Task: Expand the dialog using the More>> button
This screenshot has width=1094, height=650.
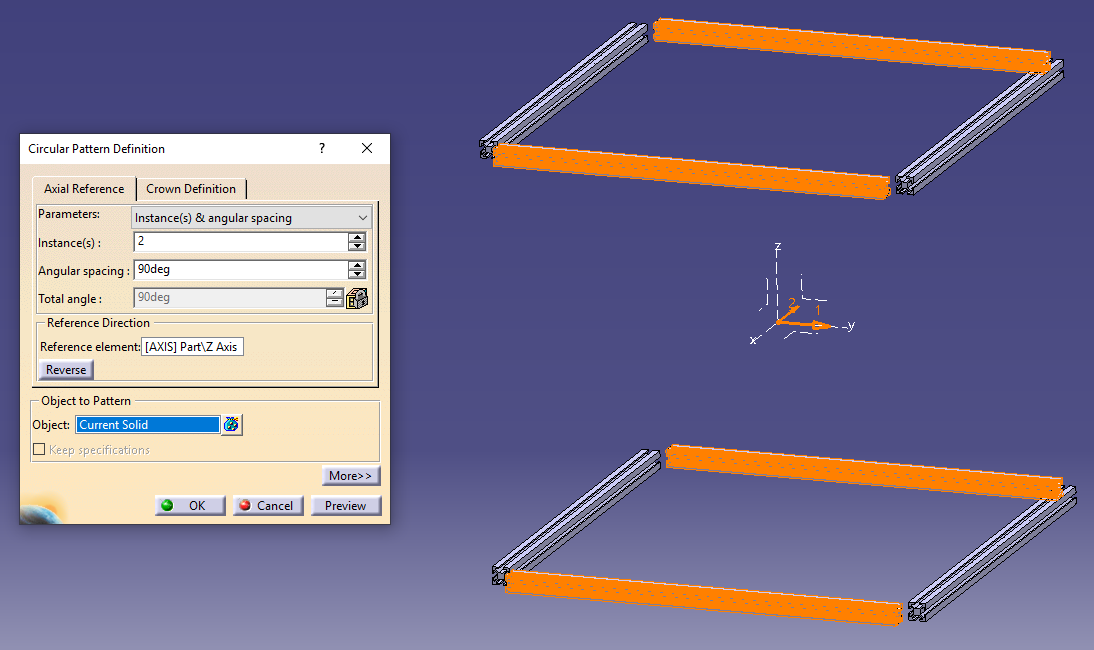Action: point(350,475)
